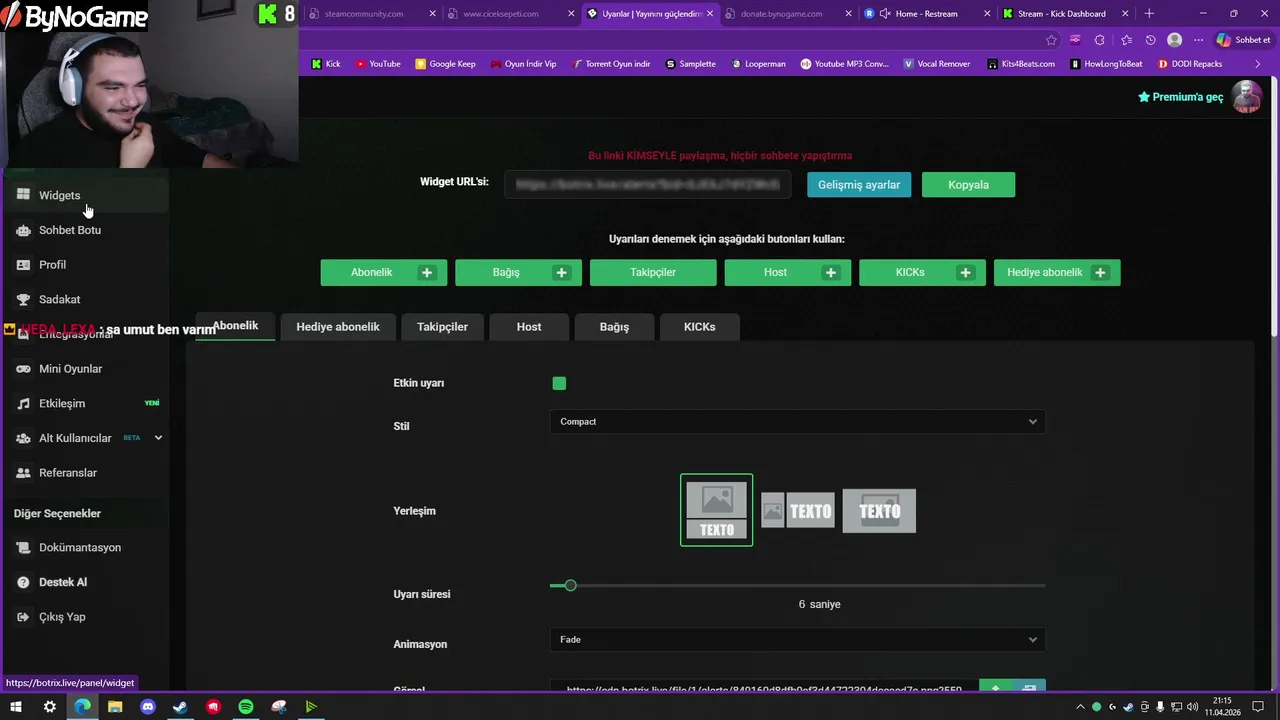Open the Widgets sidebar item

[84, 195]
